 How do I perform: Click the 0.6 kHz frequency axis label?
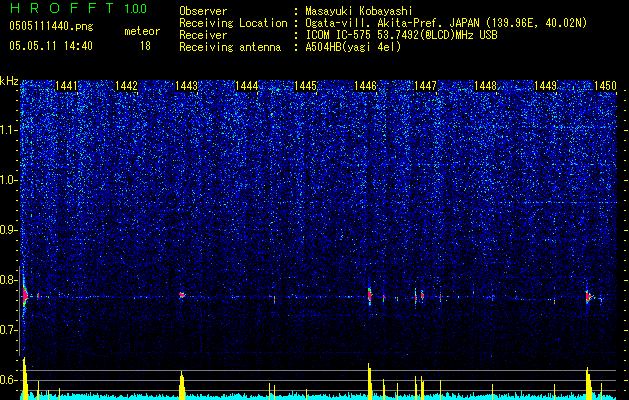(9, 380)
